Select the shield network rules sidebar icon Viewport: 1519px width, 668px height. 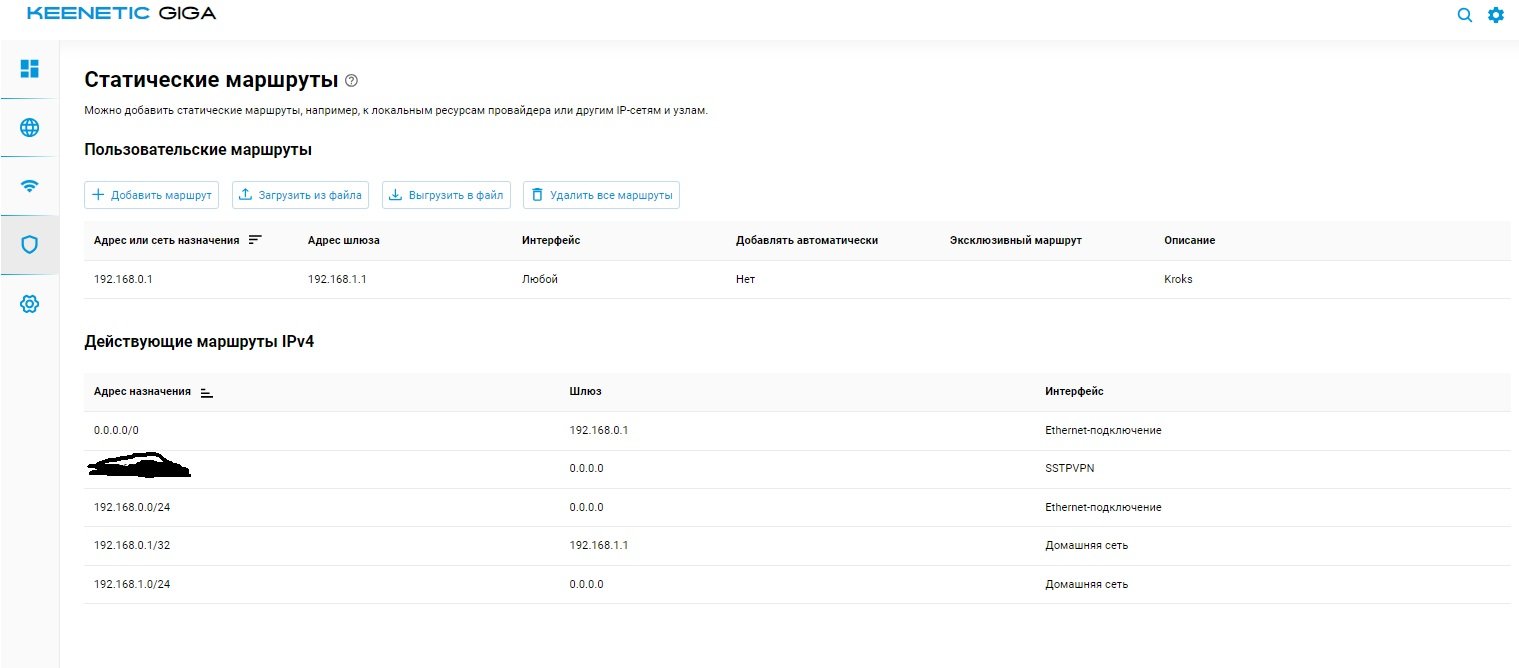(x=29, y=244)
